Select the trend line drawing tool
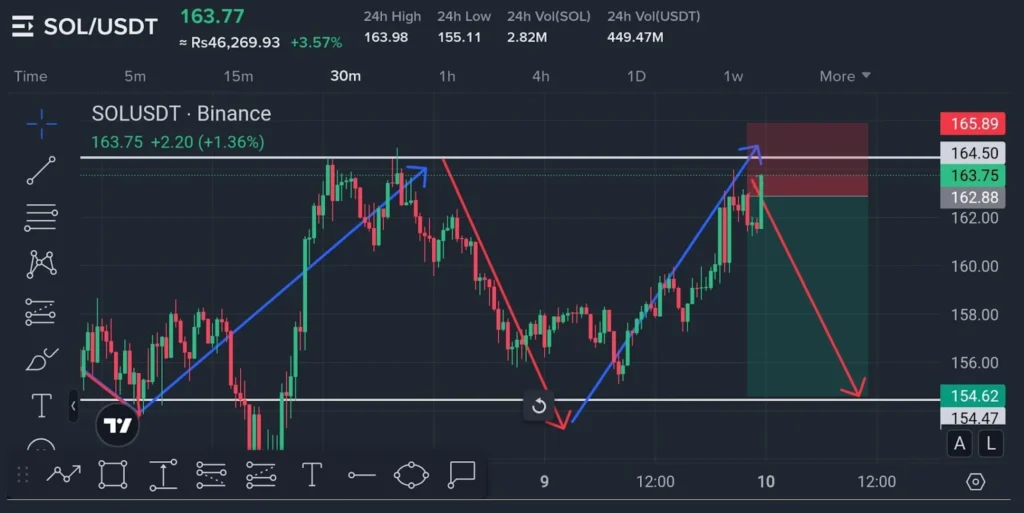The image size is (1024, 513). point(41,170)
